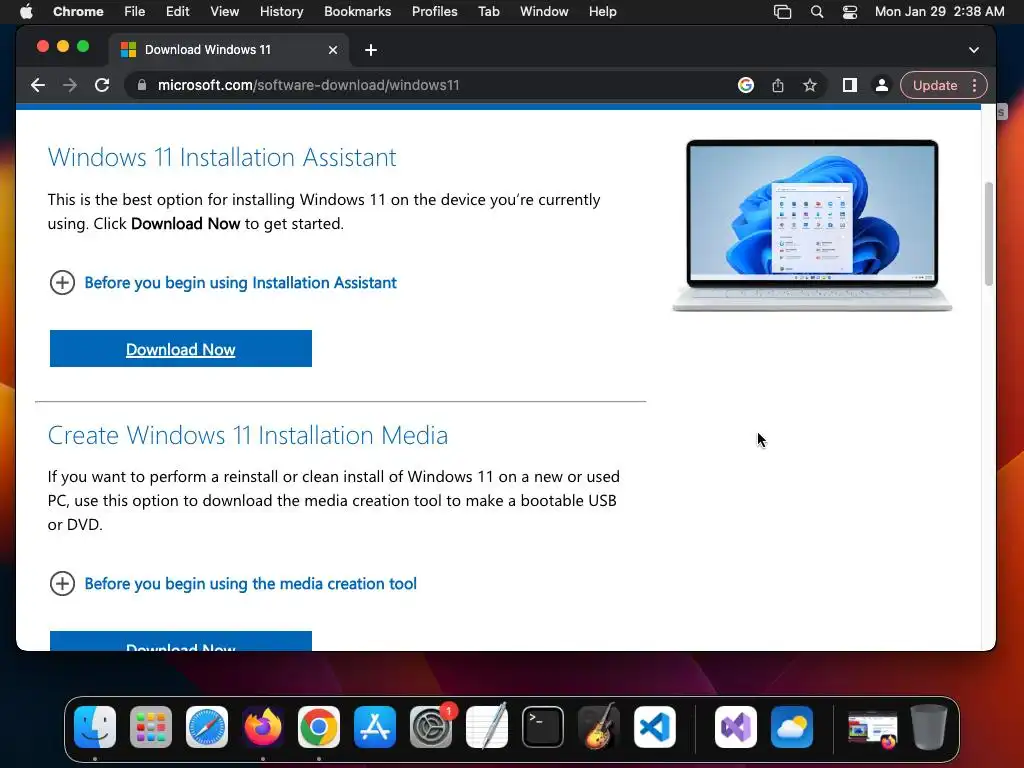Open Chrome's three-dot menu
The width and height of the screenshot is (1024, 768).
click(974, 85)
